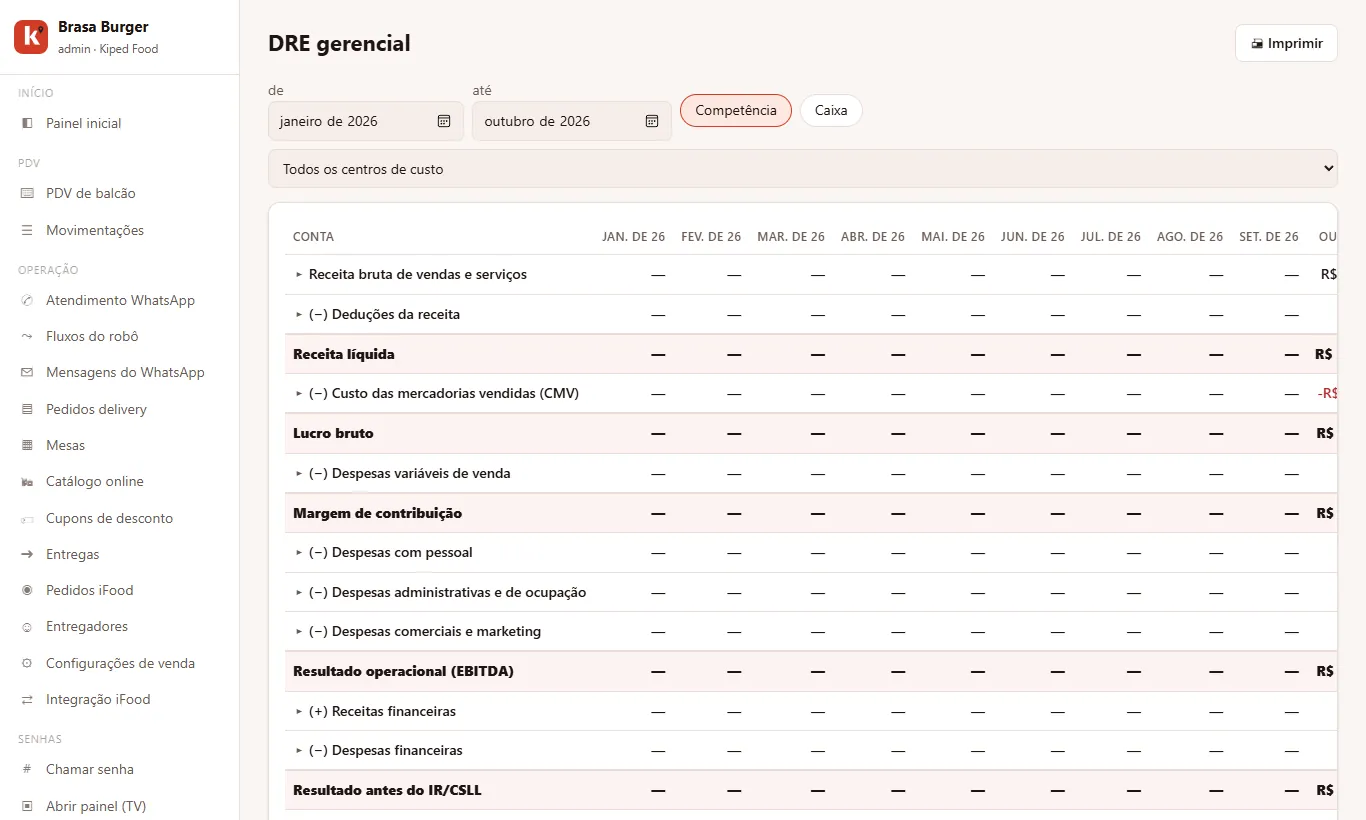The image size is (1366, 820).
Task: Click the Pedidos iFood icon
Action: (27, 590)
